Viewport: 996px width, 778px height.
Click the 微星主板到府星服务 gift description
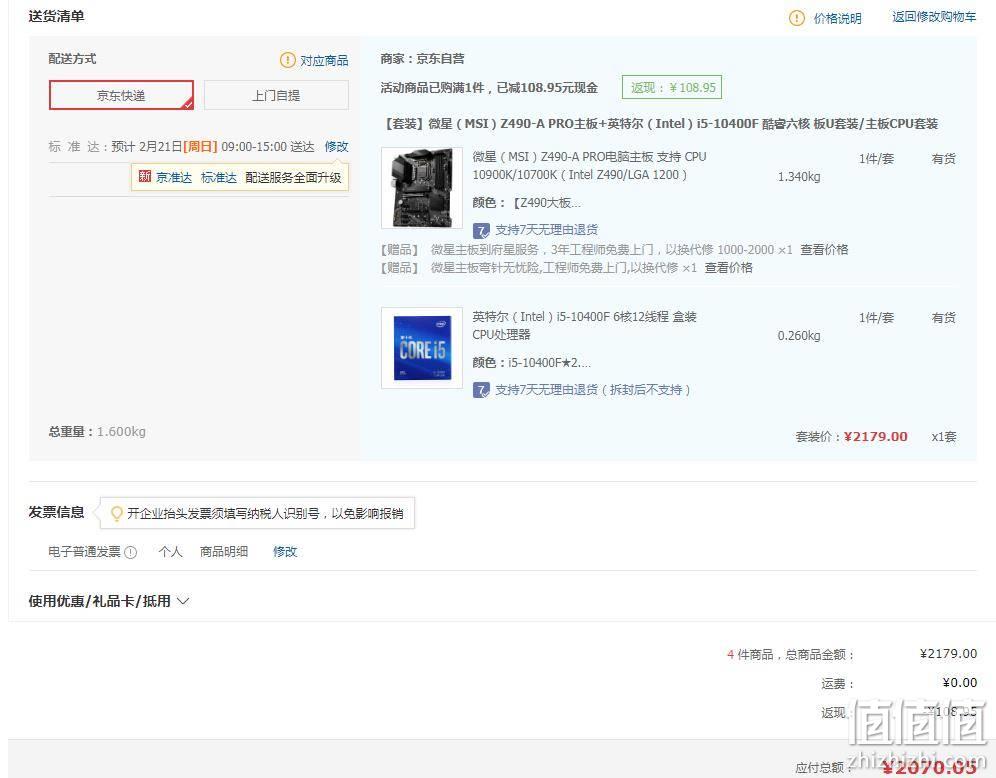(x=612, y=250)
